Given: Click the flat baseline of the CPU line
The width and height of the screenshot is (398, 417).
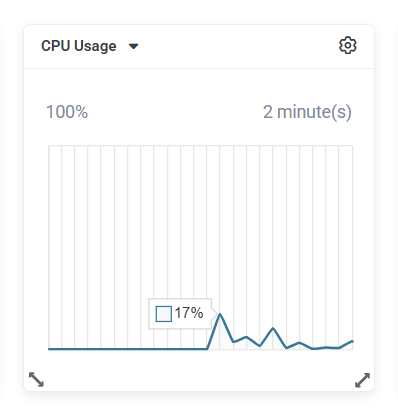Looking at the screenshot, I should point(128,349).
